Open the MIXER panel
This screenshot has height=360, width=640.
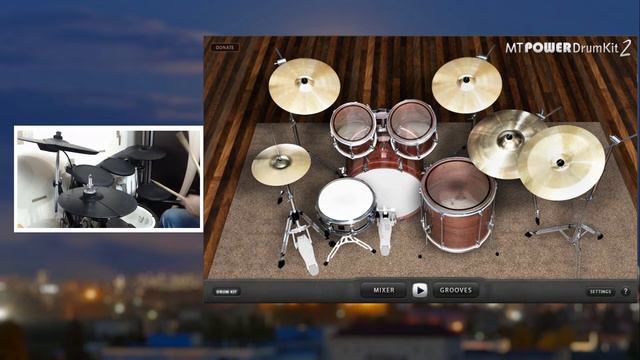coord(384,290)
